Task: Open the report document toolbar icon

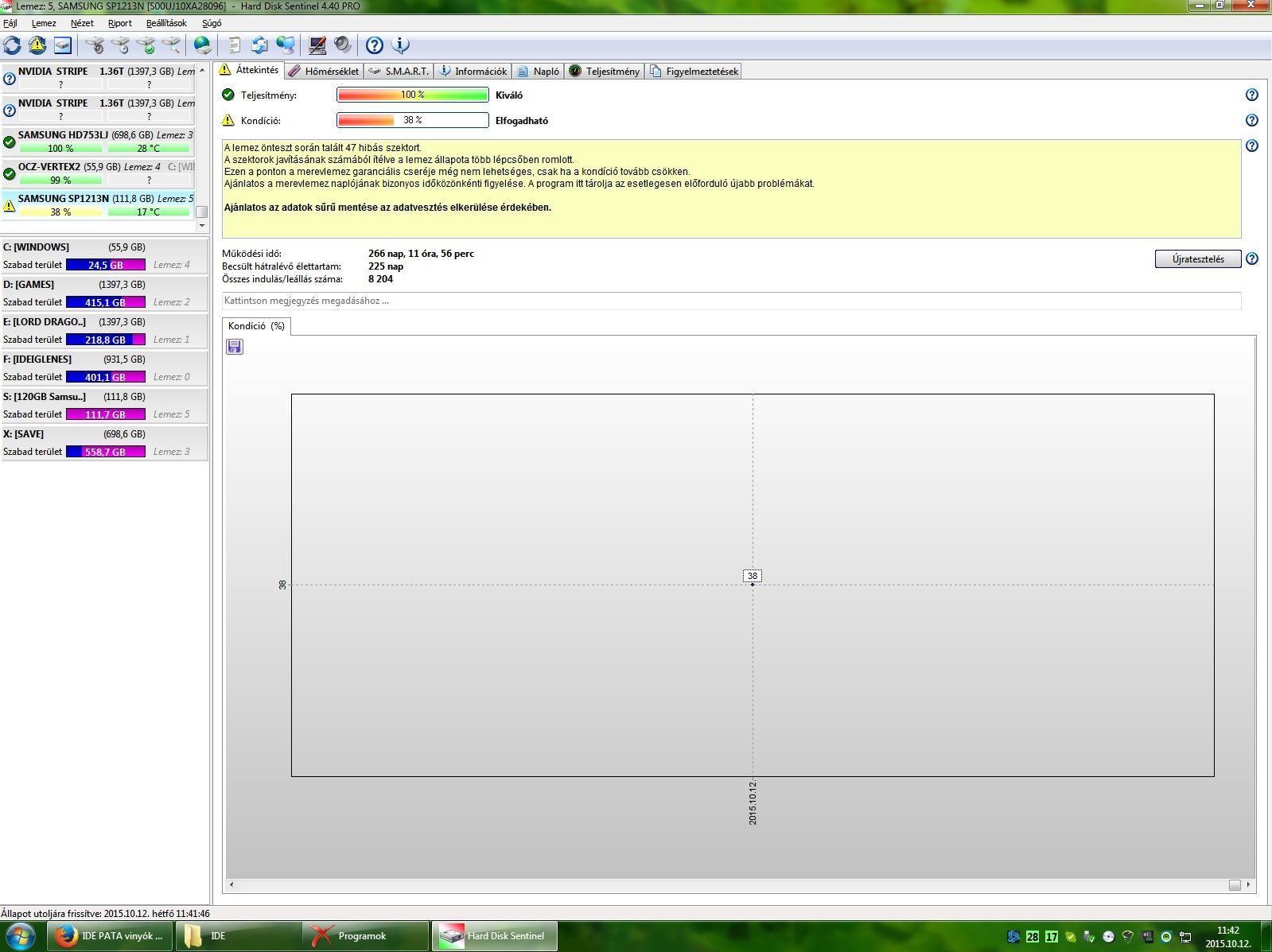Action: (235, 45)
